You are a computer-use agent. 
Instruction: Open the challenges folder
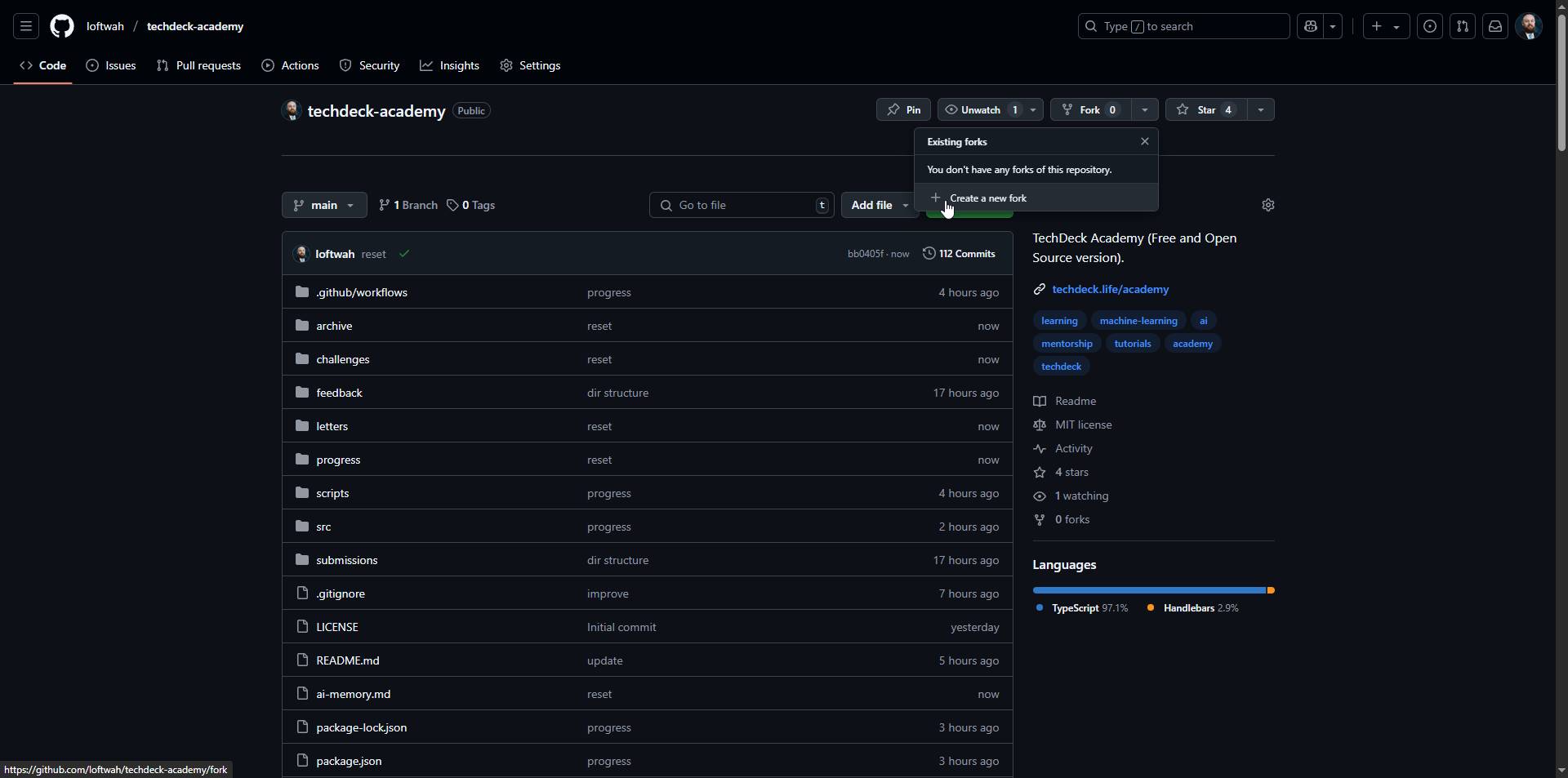pos(343,359)
